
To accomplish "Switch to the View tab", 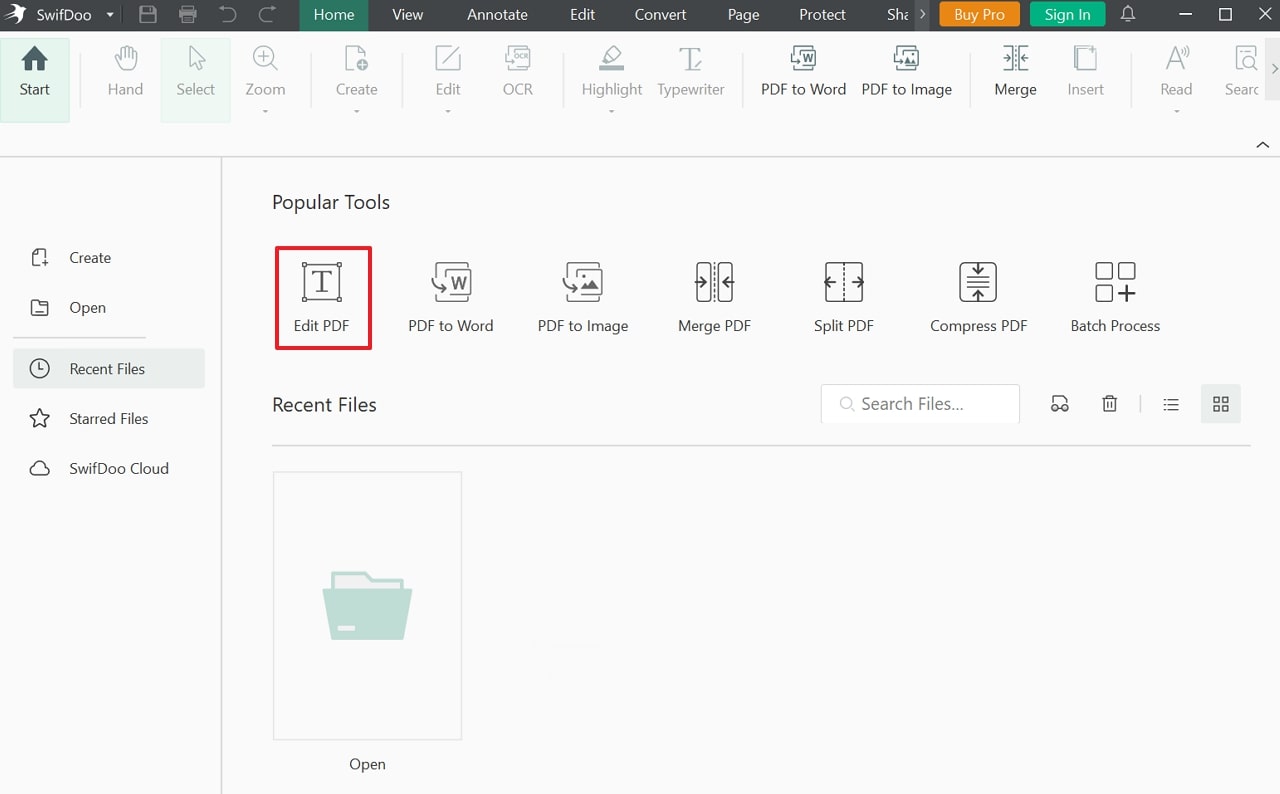I will click(x=408, y=14).
